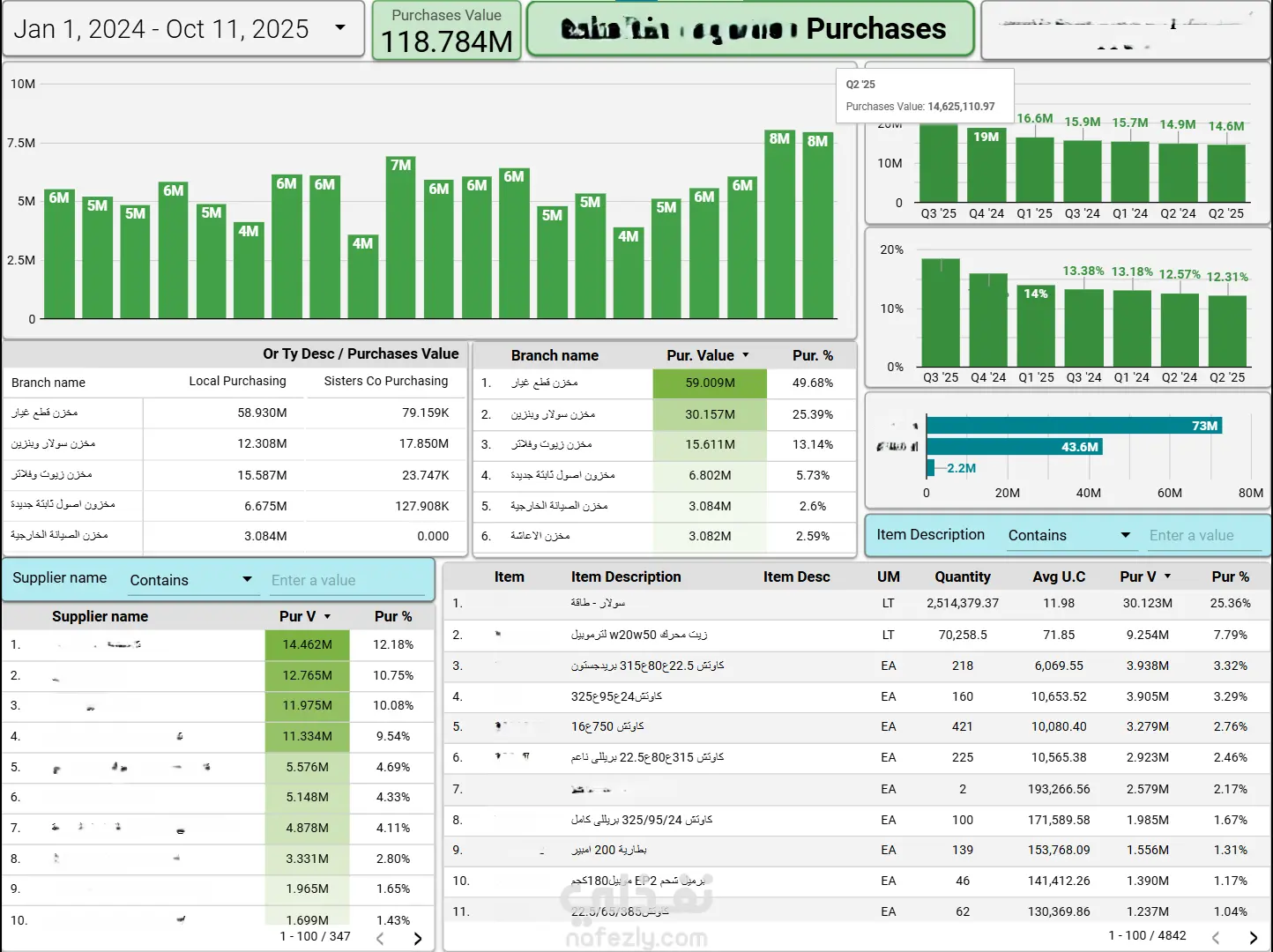Sort supplier table by Pur V arrow
The width and height of the screenshot is (1273, 952).
(328, 617)
